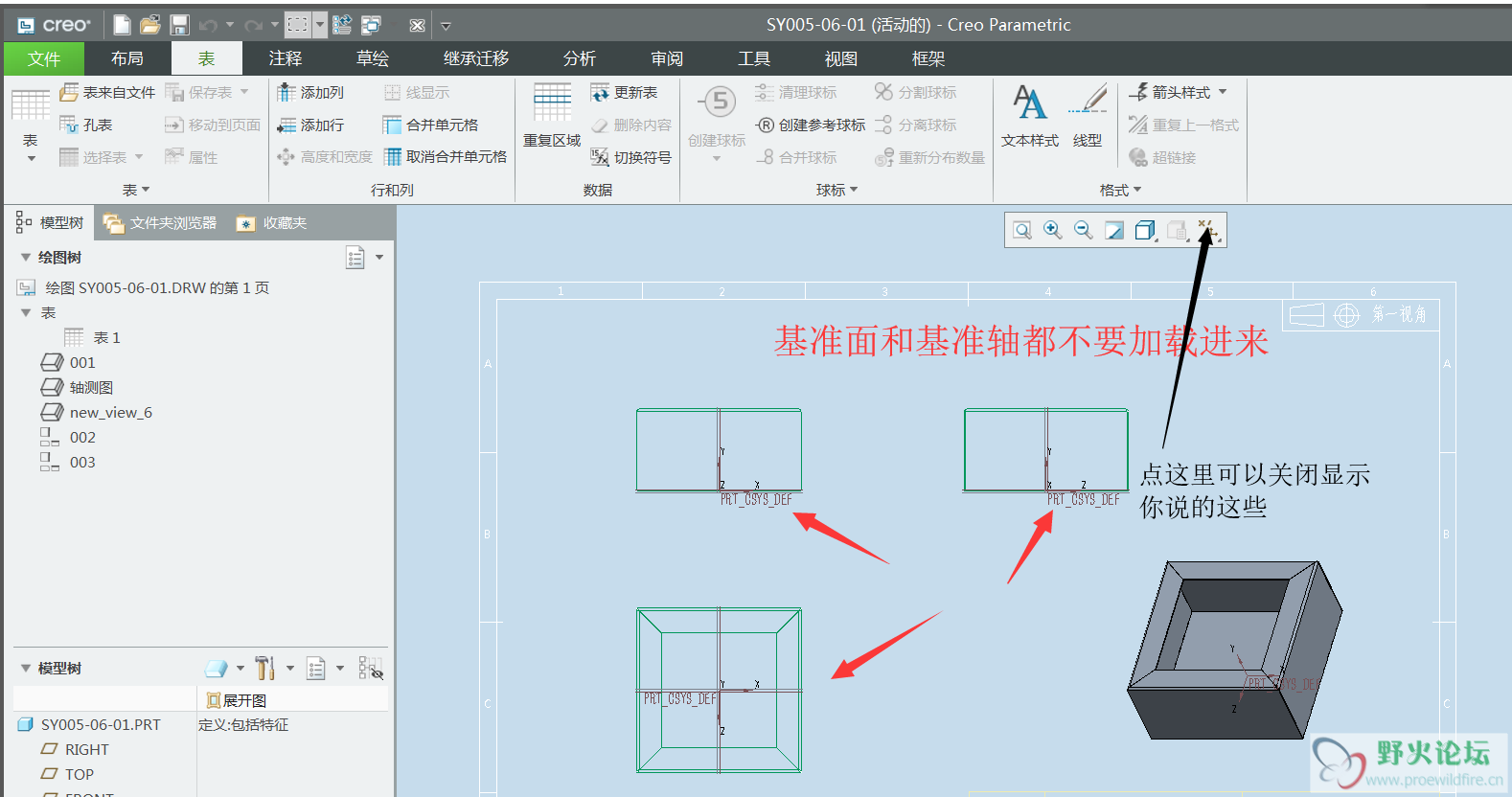
Task: Click the Repaint icon in the graphics toolbar
Action: [x=1114, y=230]
